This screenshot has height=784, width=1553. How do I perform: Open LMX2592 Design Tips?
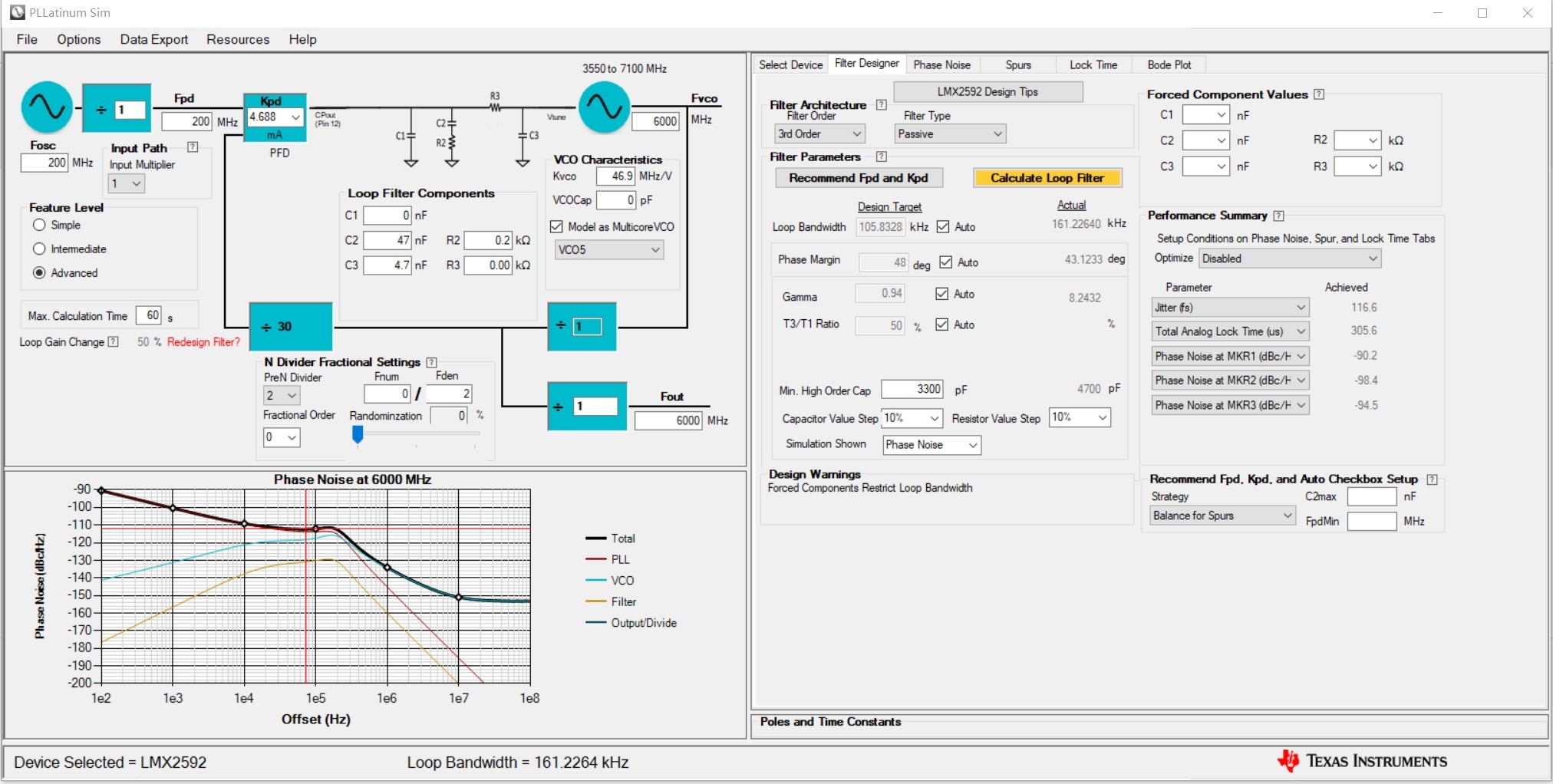(x=988, y=92)
